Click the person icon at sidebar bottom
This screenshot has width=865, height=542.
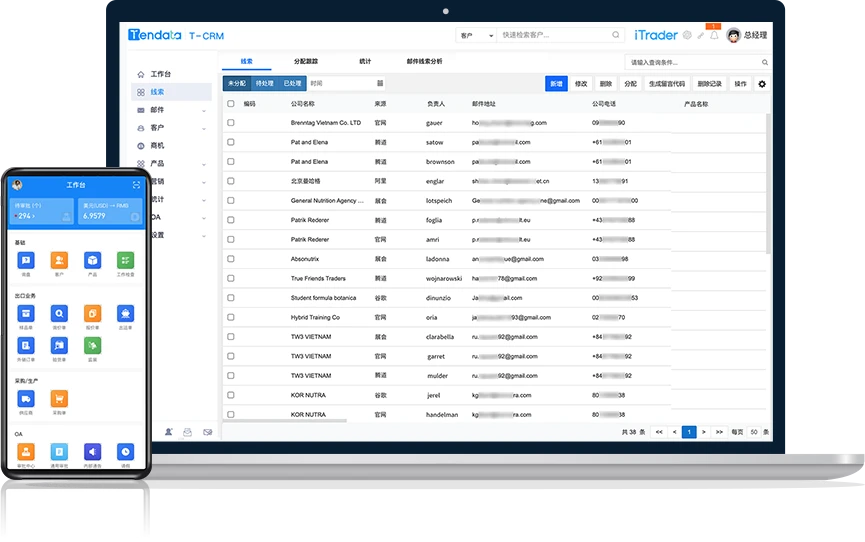click(x=169, y=432)
